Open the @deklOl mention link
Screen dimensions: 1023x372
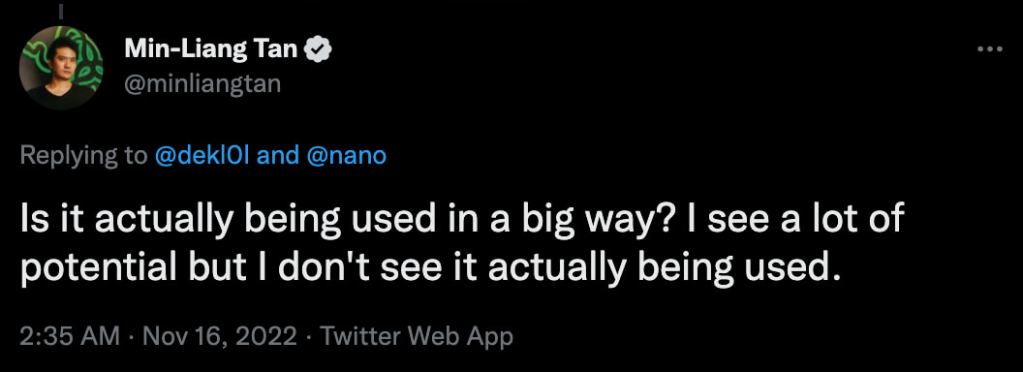pyautogui.click(x=207, y=155)
